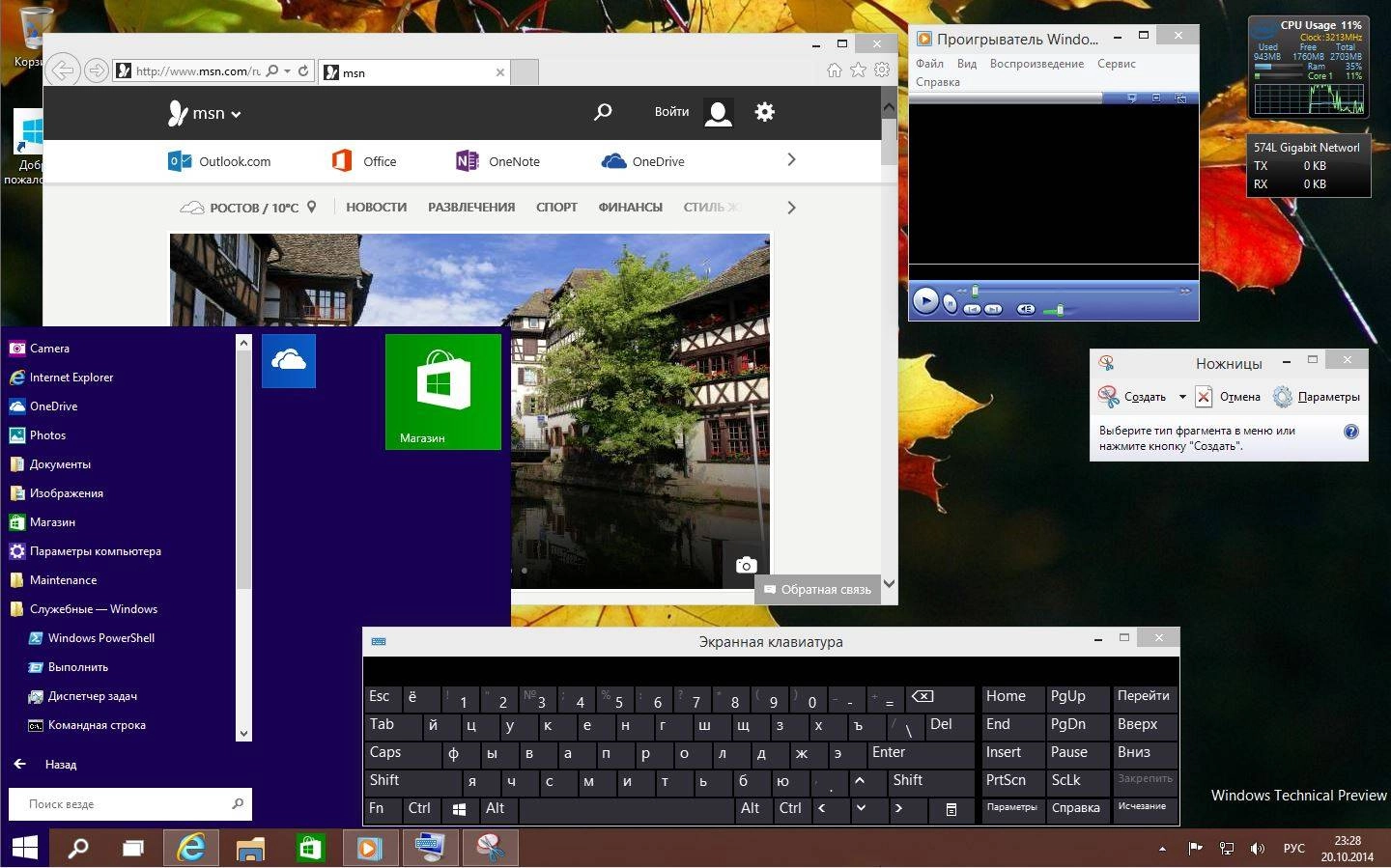This screenshot has width=1391, height=868.
Task: Open Параметры in Ножницы window
Action: point(1317,397)
